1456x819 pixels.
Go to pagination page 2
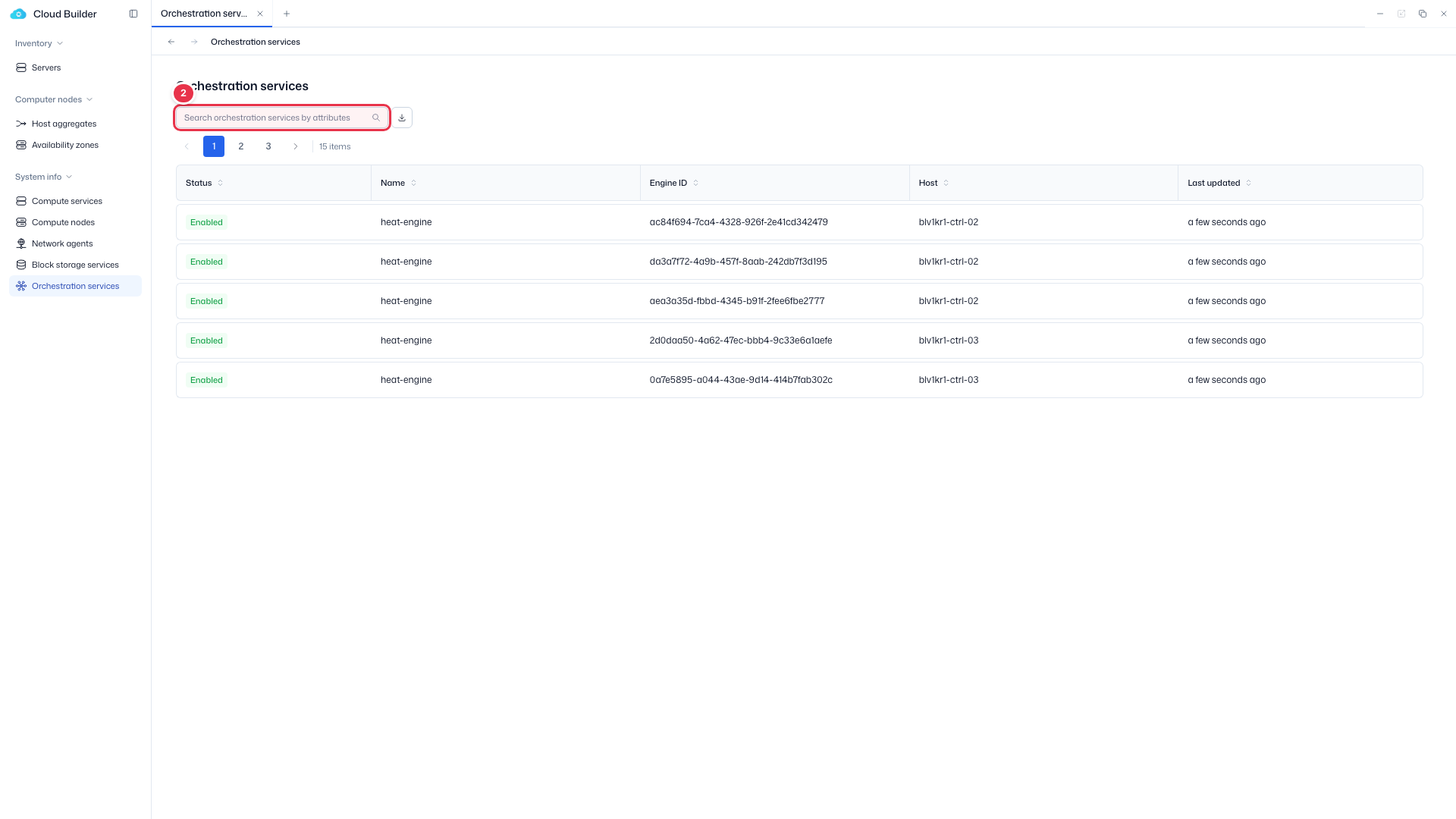pos(241,146)
